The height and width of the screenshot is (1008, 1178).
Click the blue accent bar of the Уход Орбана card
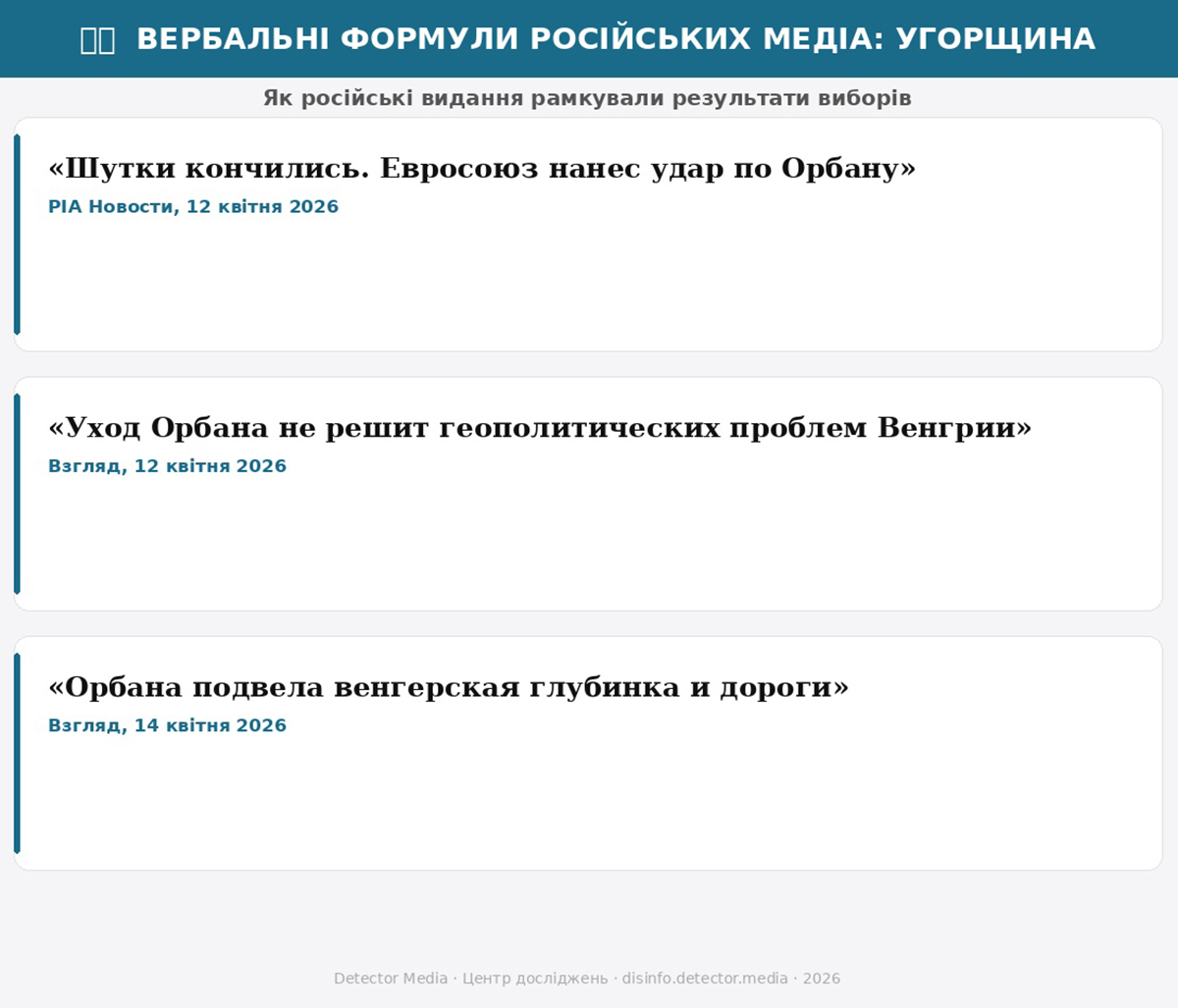pos(17,494)
